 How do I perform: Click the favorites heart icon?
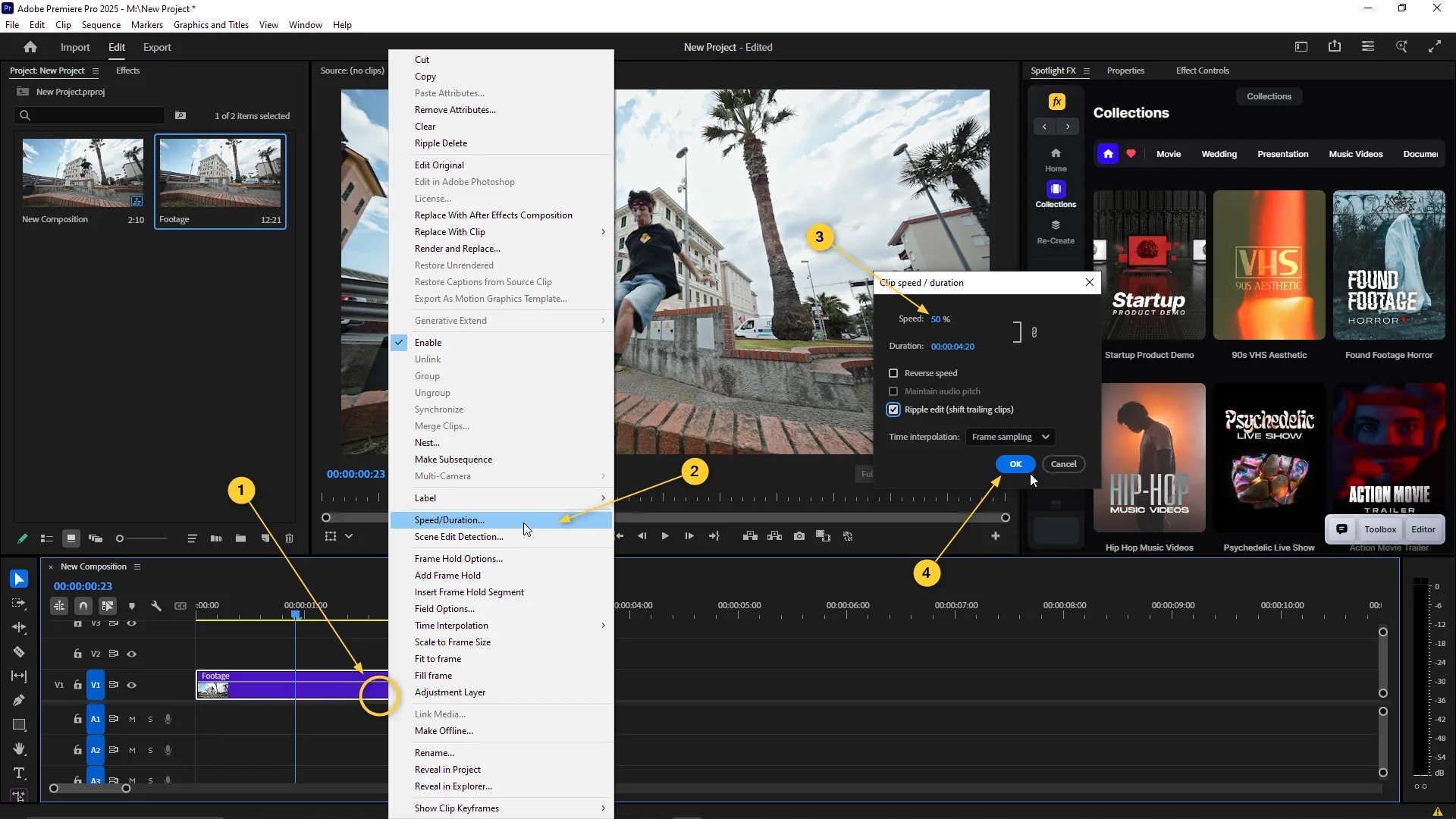[1131, 154]
